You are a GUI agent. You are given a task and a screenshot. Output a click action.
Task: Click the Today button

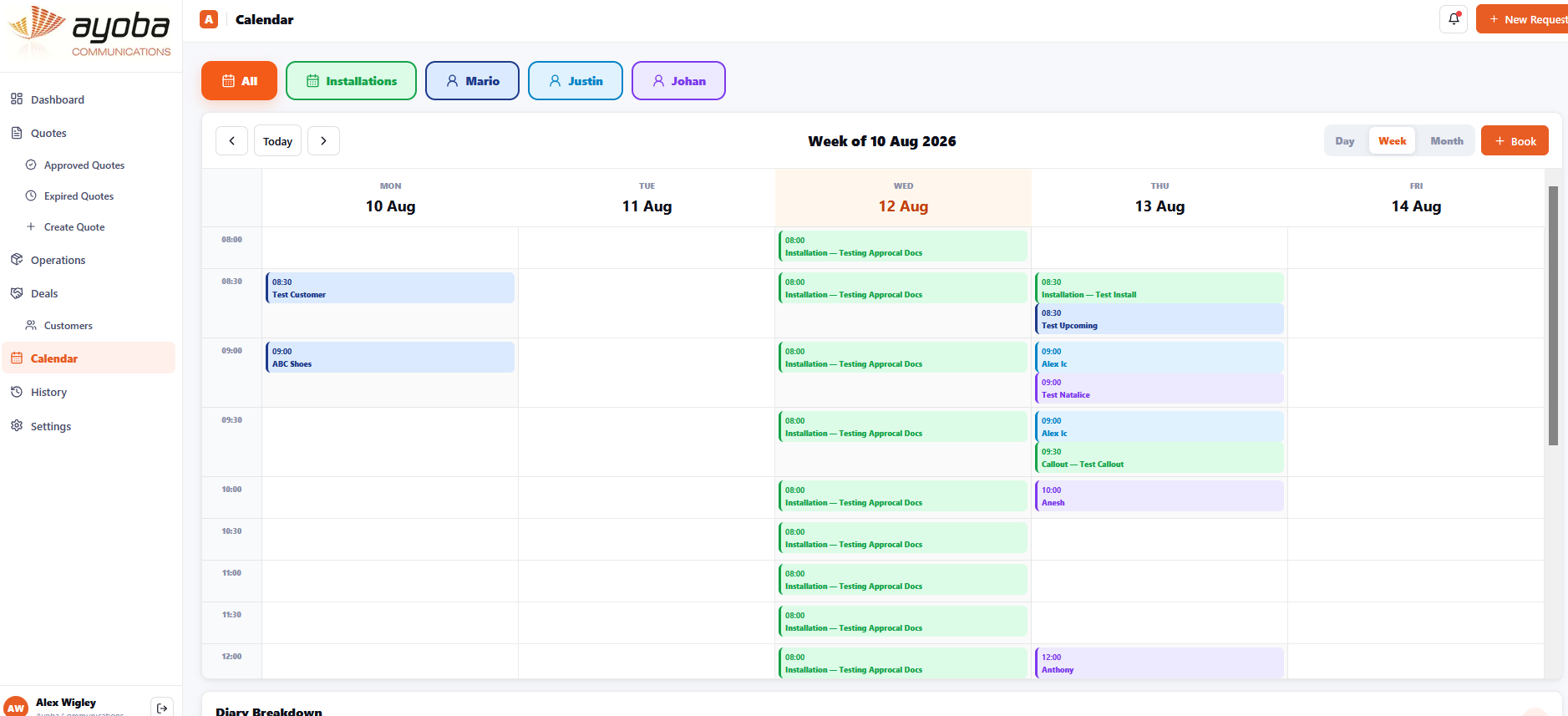pyautogui.click(x=277, y=141)
